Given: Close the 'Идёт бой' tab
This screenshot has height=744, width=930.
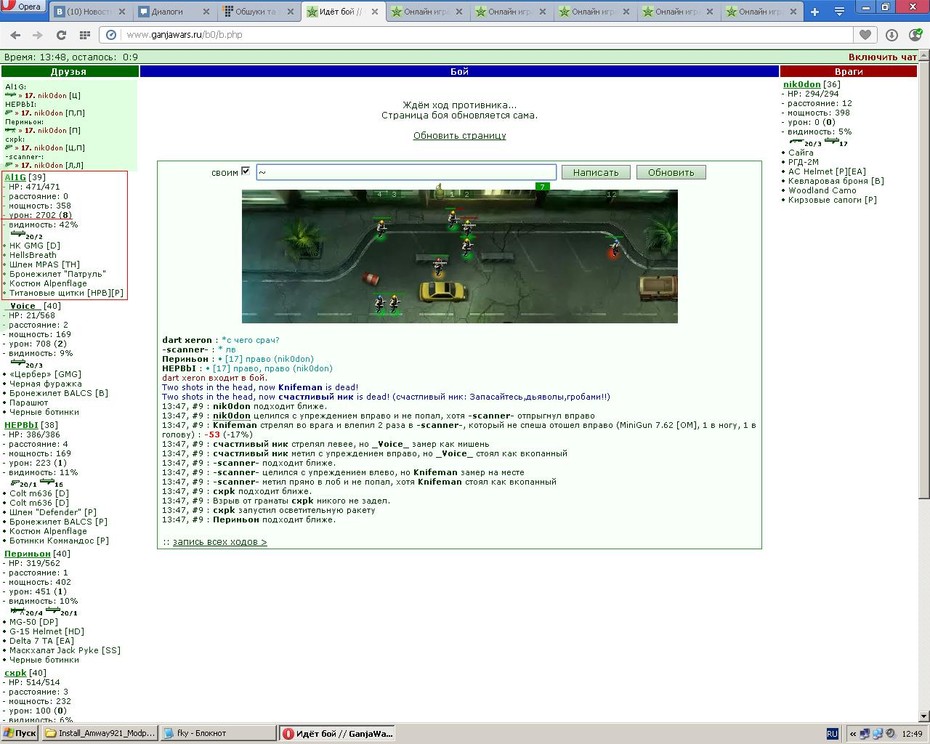Looking at the screenshot, I should point(374,12).
